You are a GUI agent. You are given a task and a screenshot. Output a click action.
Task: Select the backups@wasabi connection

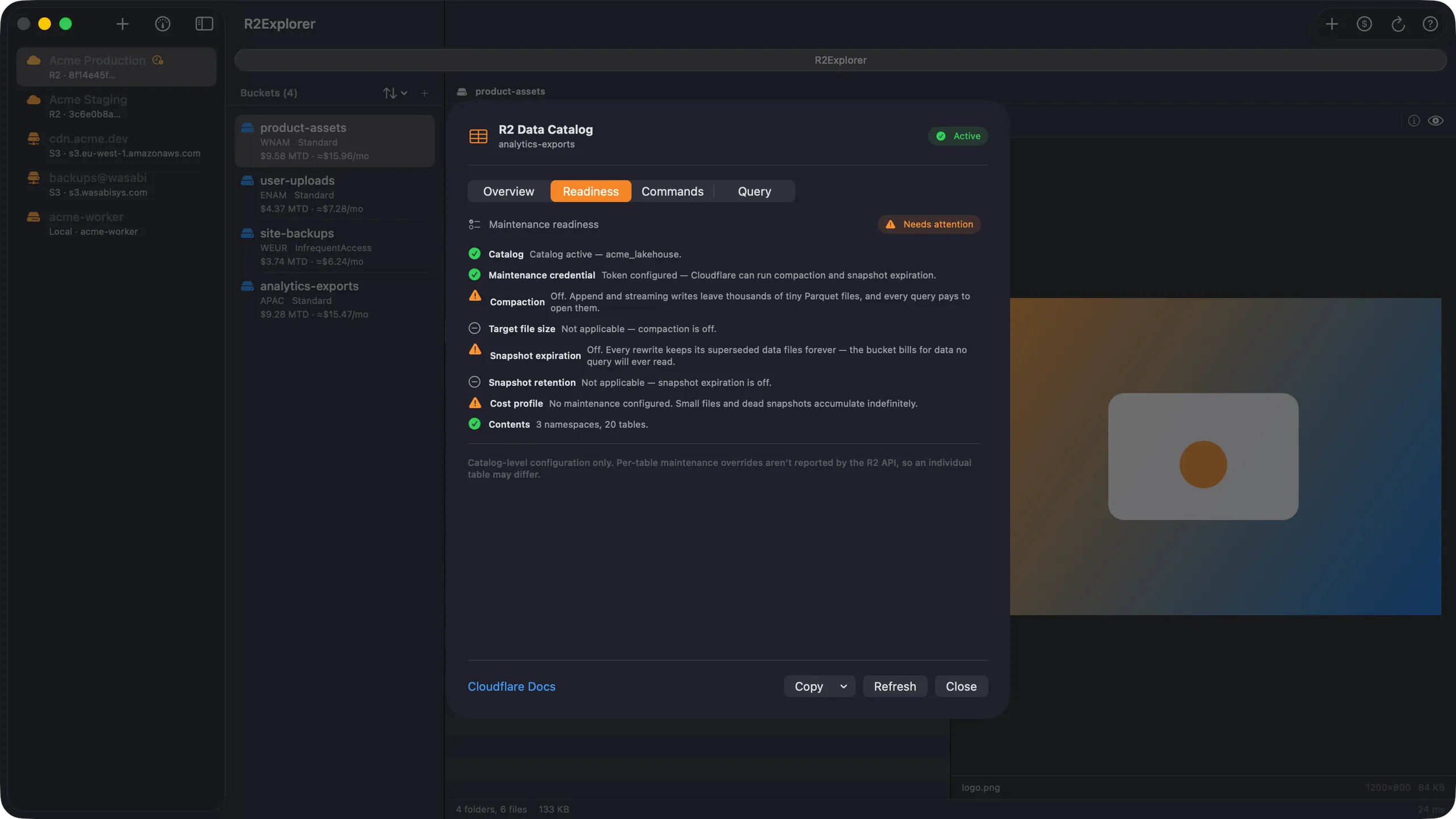tap(116, 185)
